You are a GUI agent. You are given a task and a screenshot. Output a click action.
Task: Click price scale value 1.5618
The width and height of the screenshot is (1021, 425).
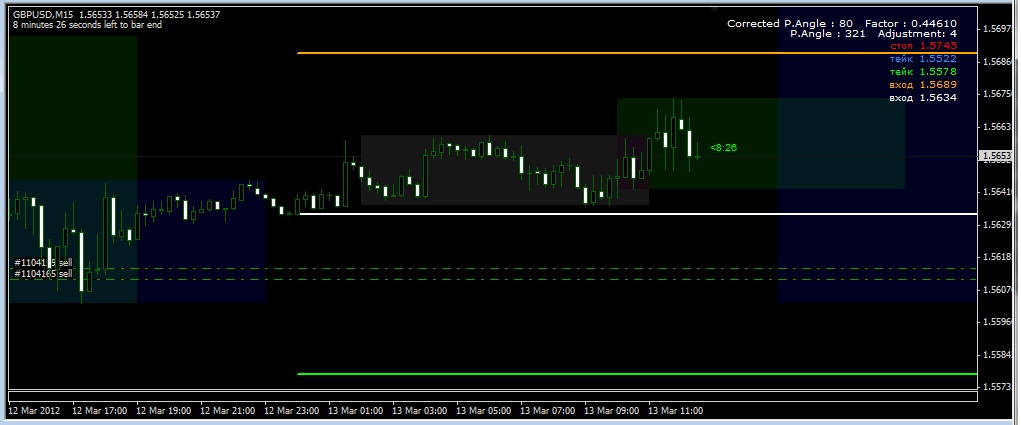pyautogui.click(x=998, y=257)
